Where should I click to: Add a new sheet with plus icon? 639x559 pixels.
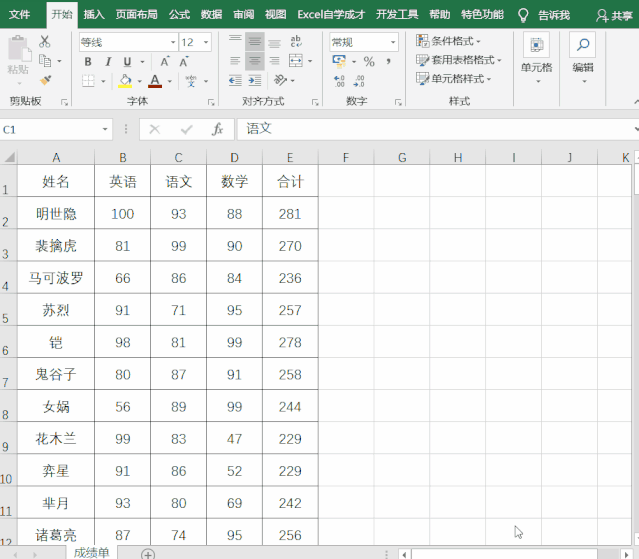(x=148, y=553)
